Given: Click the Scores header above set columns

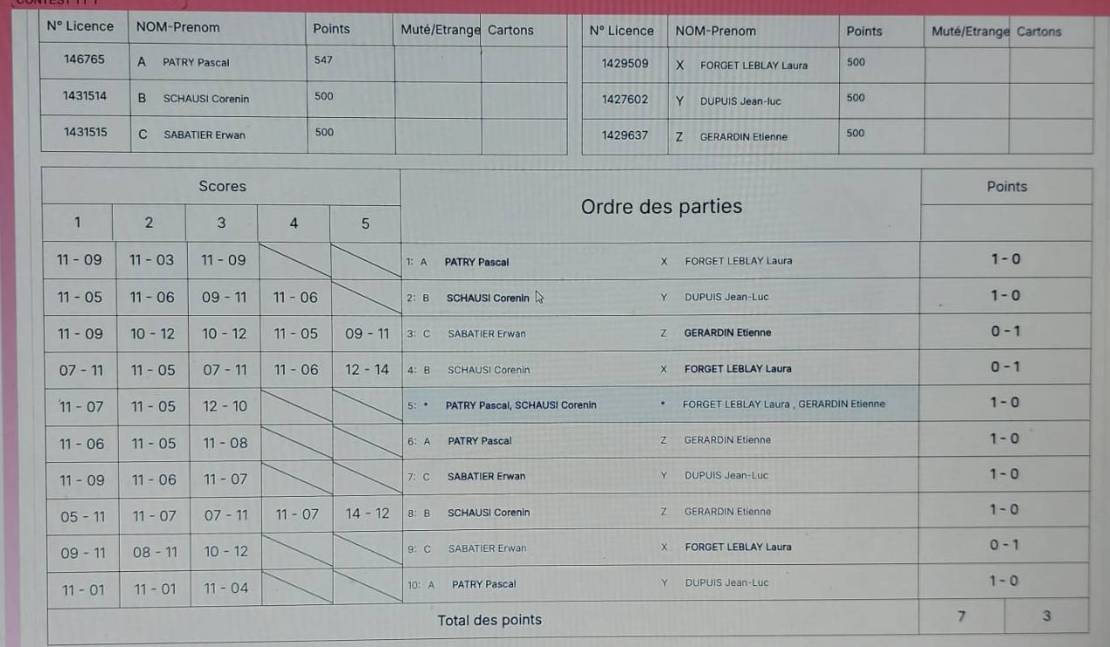Looking at the screenshot, I should pos(222,186).
